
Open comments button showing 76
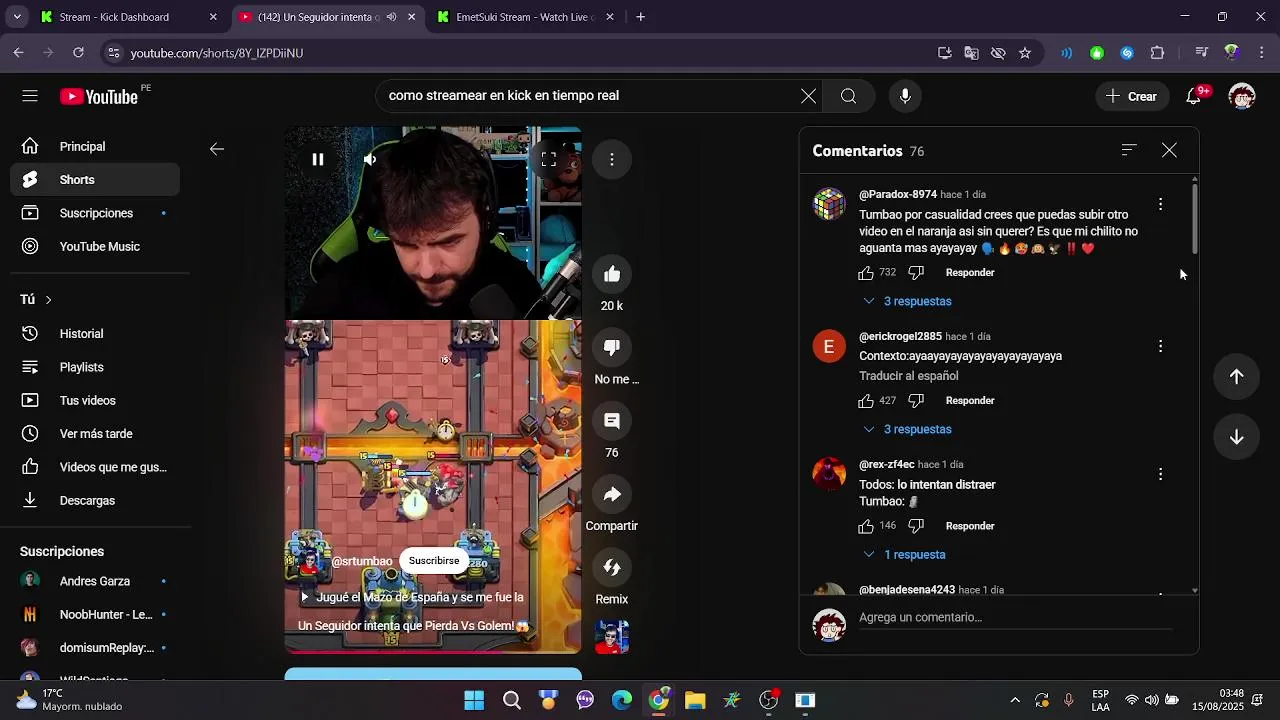coord(612,421)
